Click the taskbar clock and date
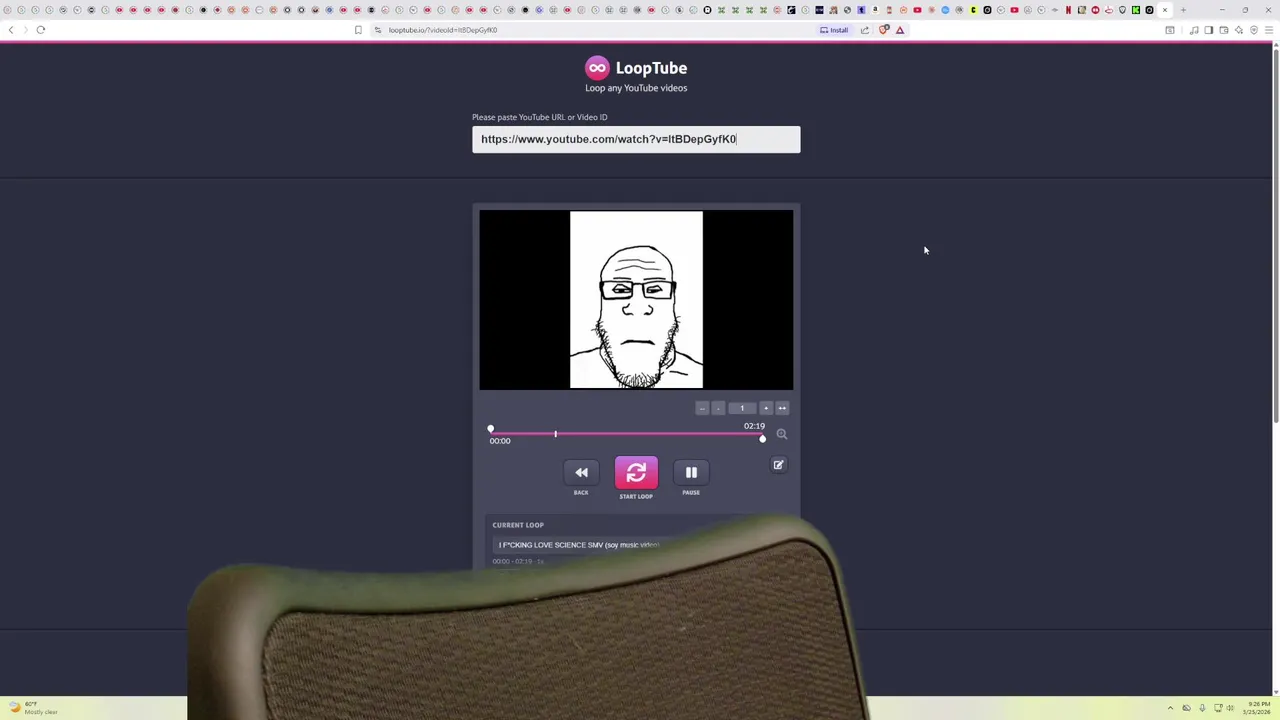This screenshot has height=720, width=1280. (x=1258, y=708)
